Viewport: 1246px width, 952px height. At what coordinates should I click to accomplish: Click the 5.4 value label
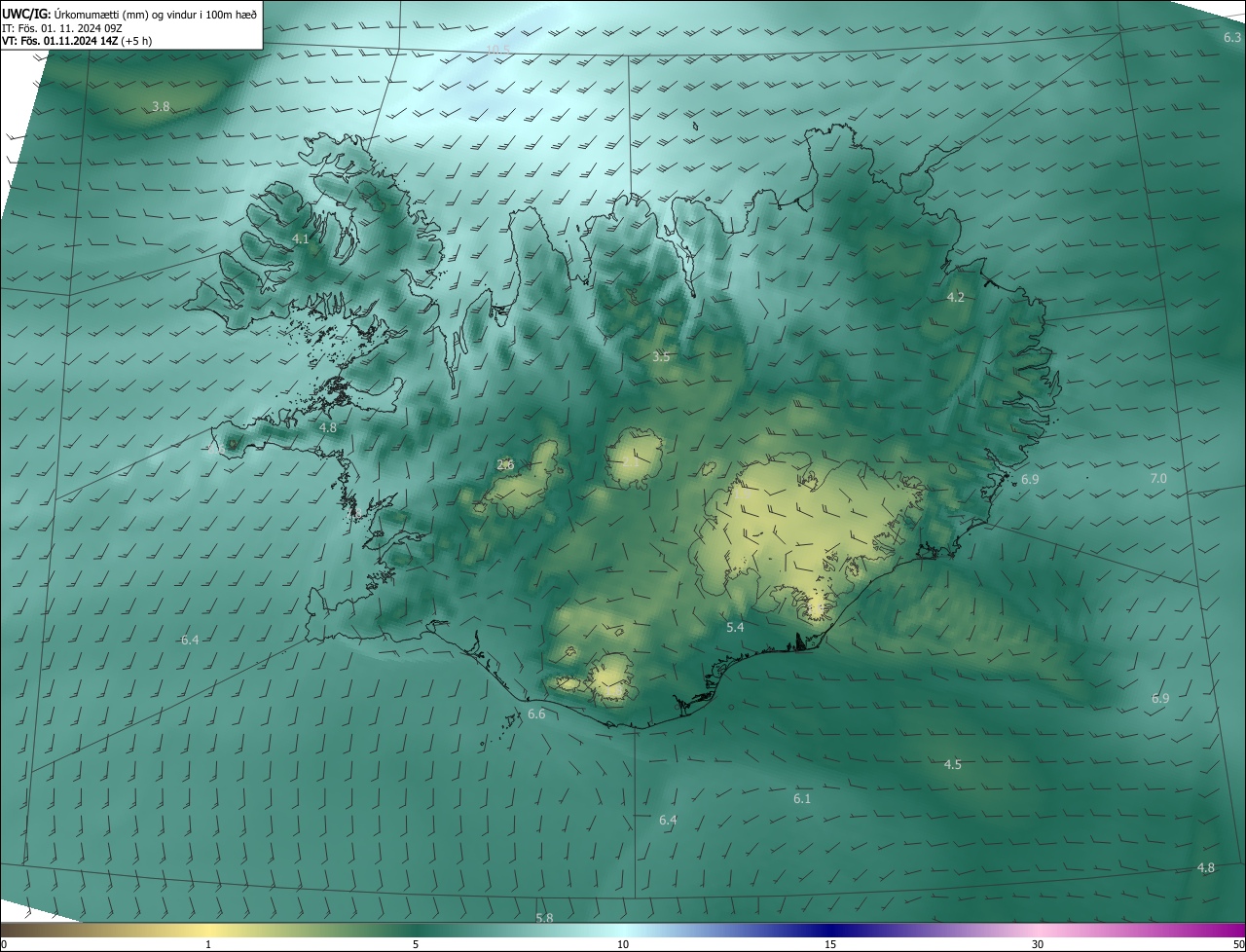(735, 628)
